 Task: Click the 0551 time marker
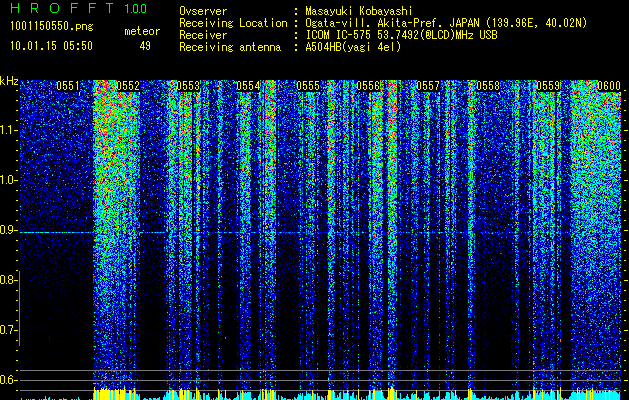(x=68, y=86)
